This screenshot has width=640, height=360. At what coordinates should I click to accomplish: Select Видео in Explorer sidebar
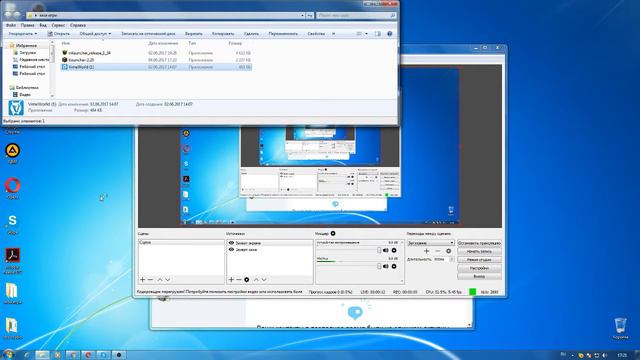pos(24,94)
